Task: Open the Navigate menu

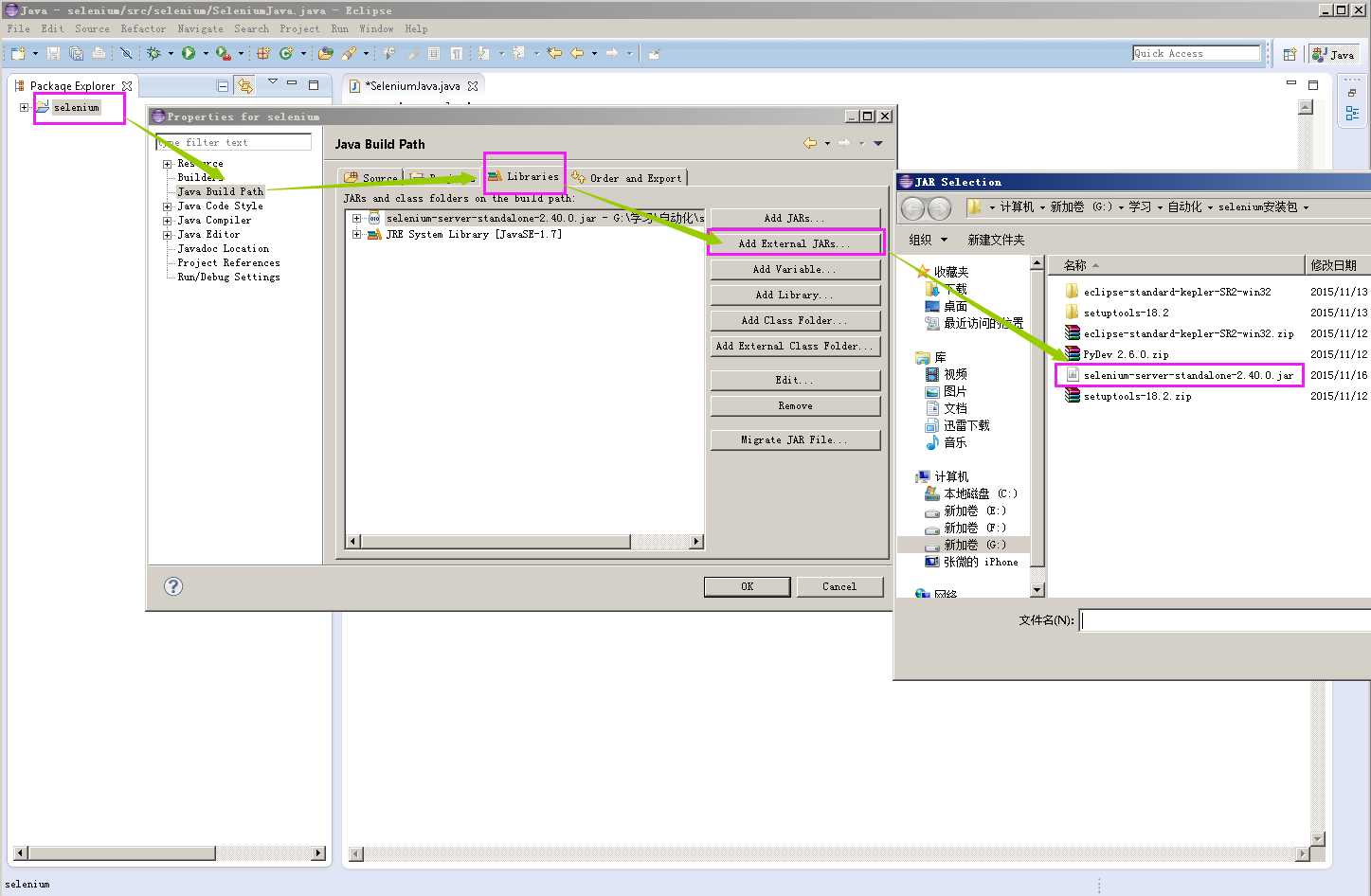Action: (x=201, y=29)
